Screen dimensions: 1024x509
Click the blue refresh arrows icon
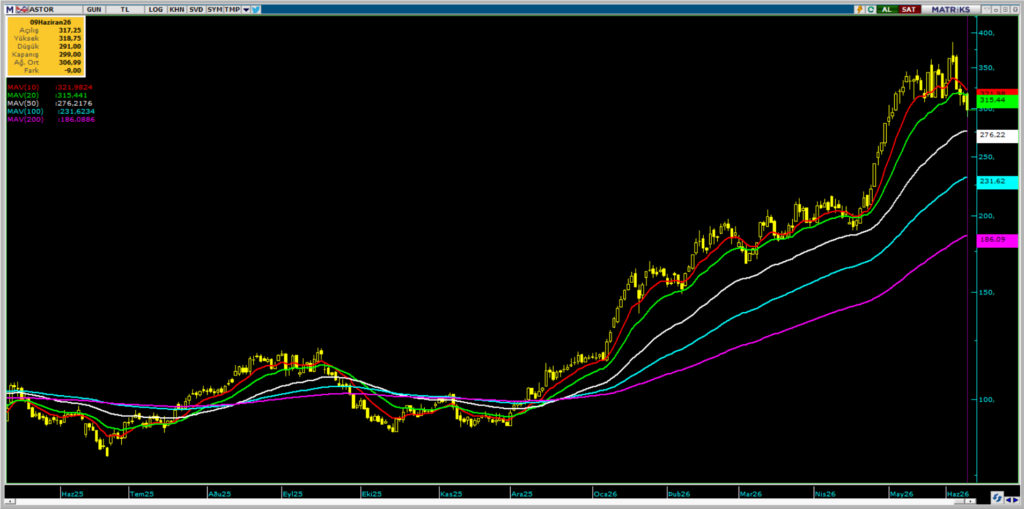pyautogui.click(x=997, y=497)
